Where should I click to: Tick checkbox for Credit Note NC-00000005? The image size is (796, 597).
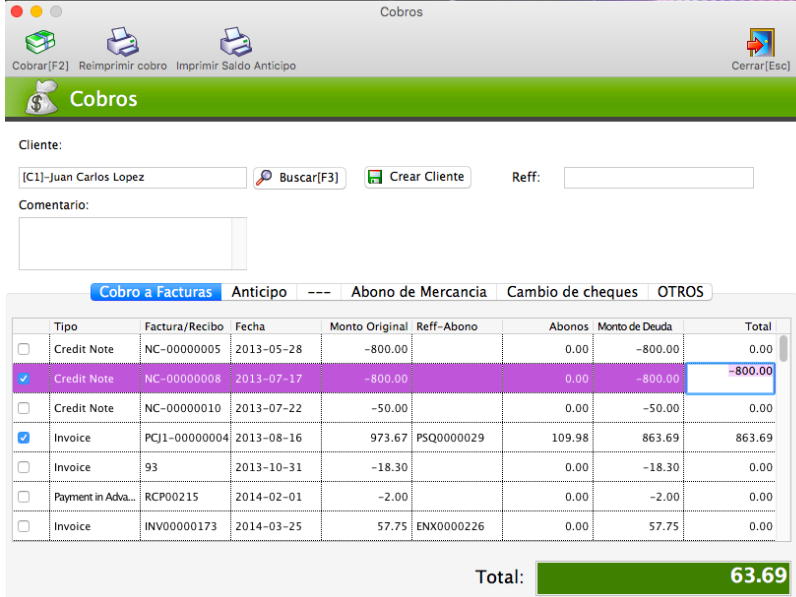point(23,349)
